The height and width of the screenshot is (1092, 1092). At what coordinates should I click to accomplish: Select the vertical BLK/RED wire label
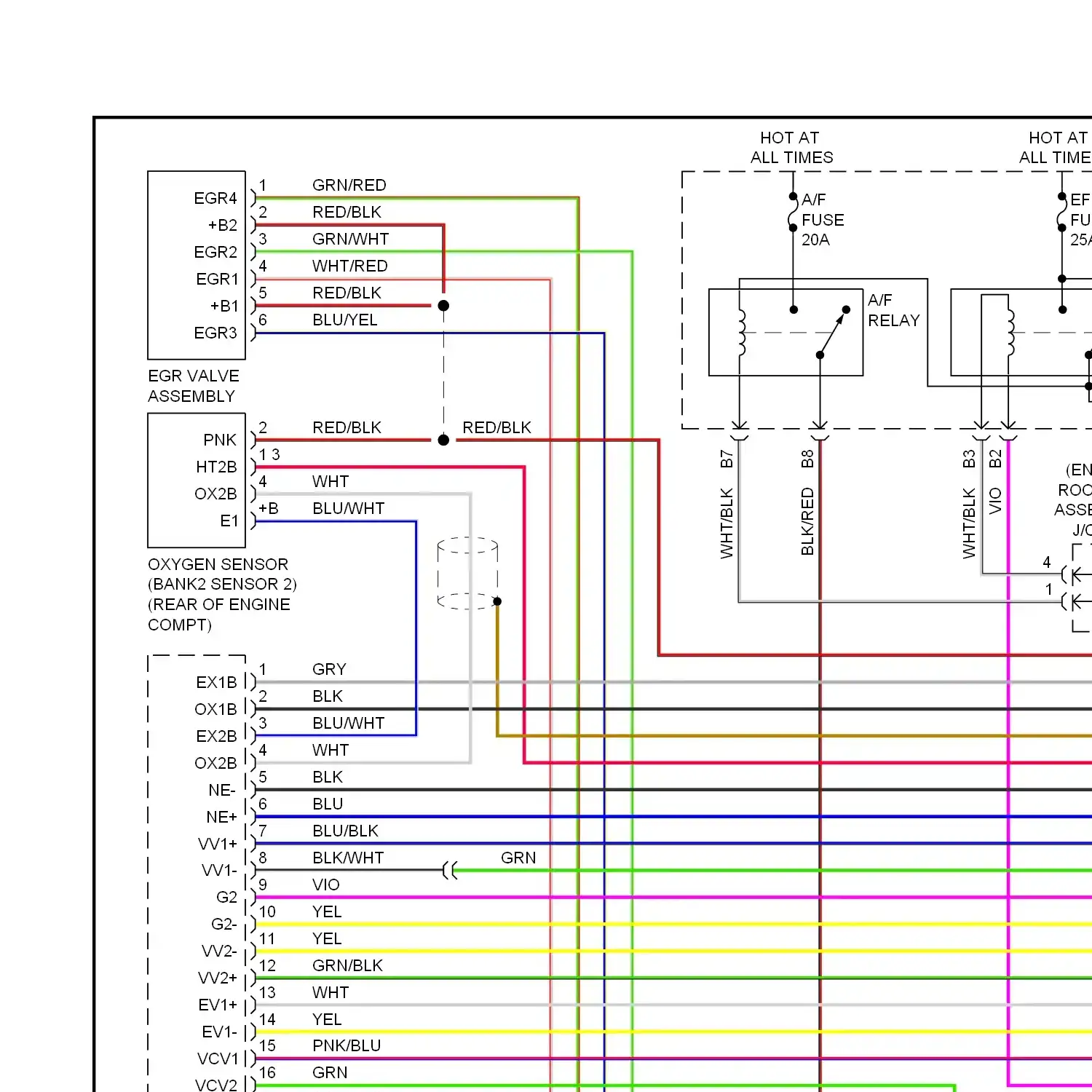[807, 522]
